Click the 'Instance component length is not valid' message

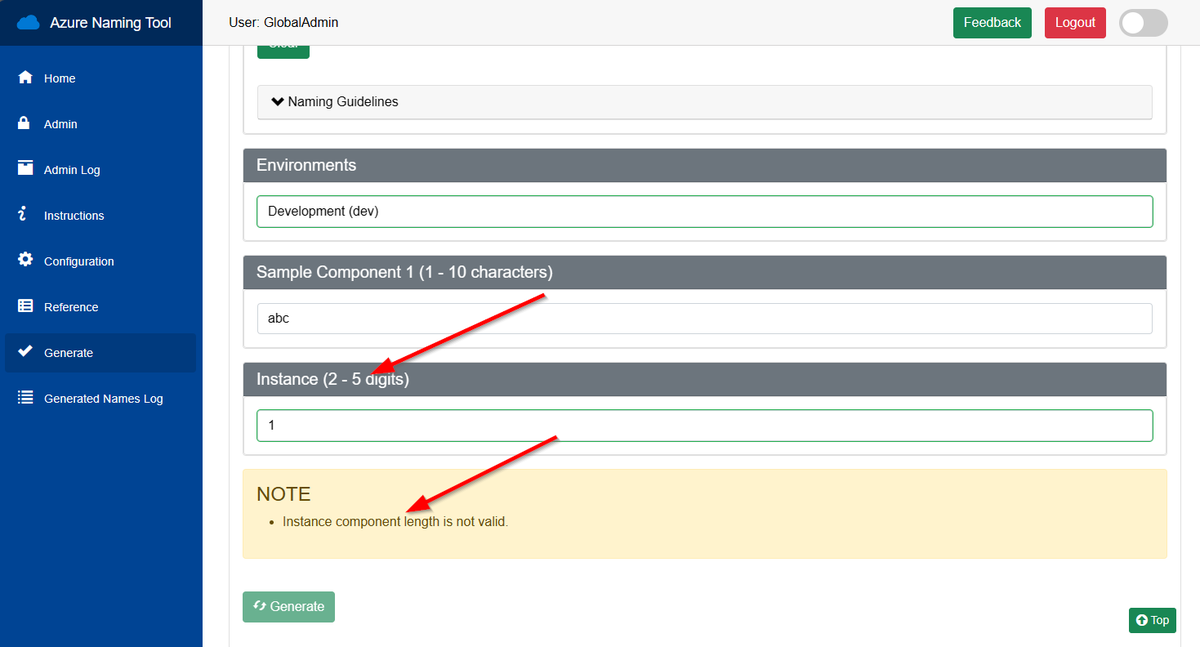[396, 522]
